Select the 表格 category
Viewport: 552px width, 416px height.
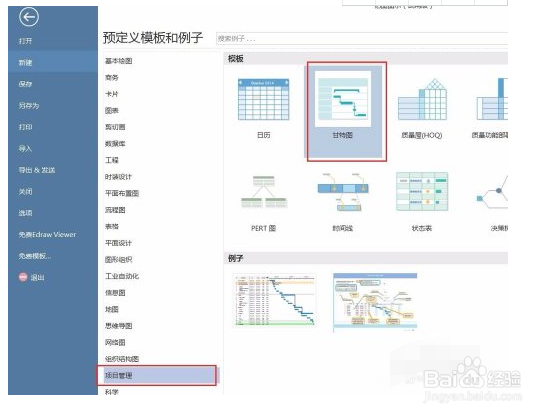point(112,226)
